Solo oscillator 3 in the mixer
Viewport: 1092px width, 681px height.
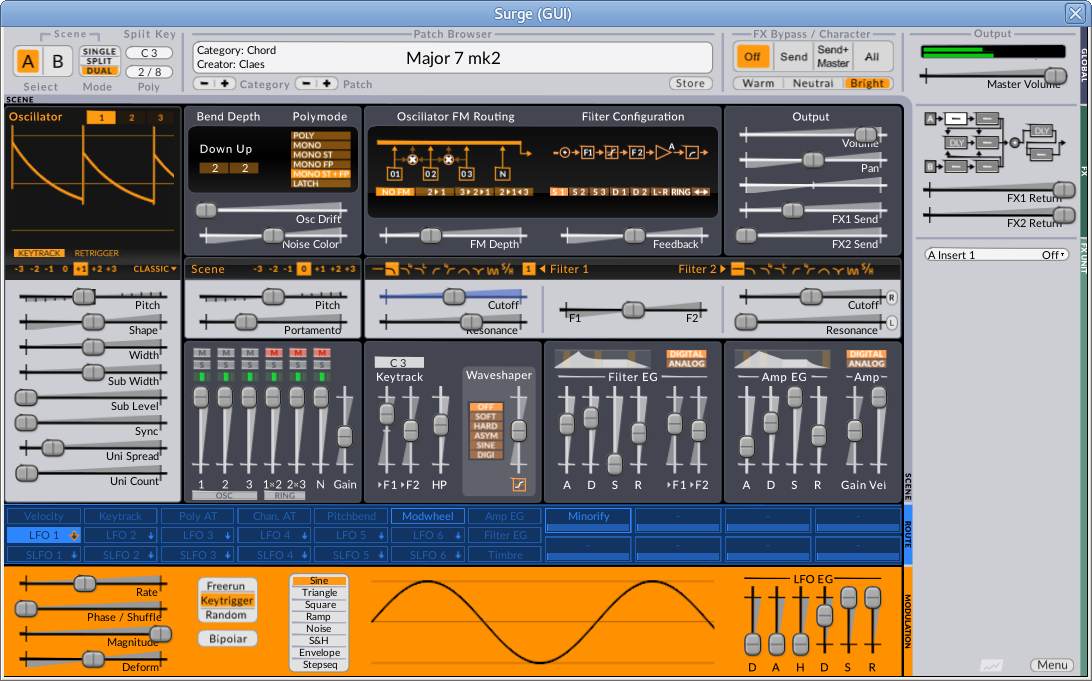click(x=249, y=365)
